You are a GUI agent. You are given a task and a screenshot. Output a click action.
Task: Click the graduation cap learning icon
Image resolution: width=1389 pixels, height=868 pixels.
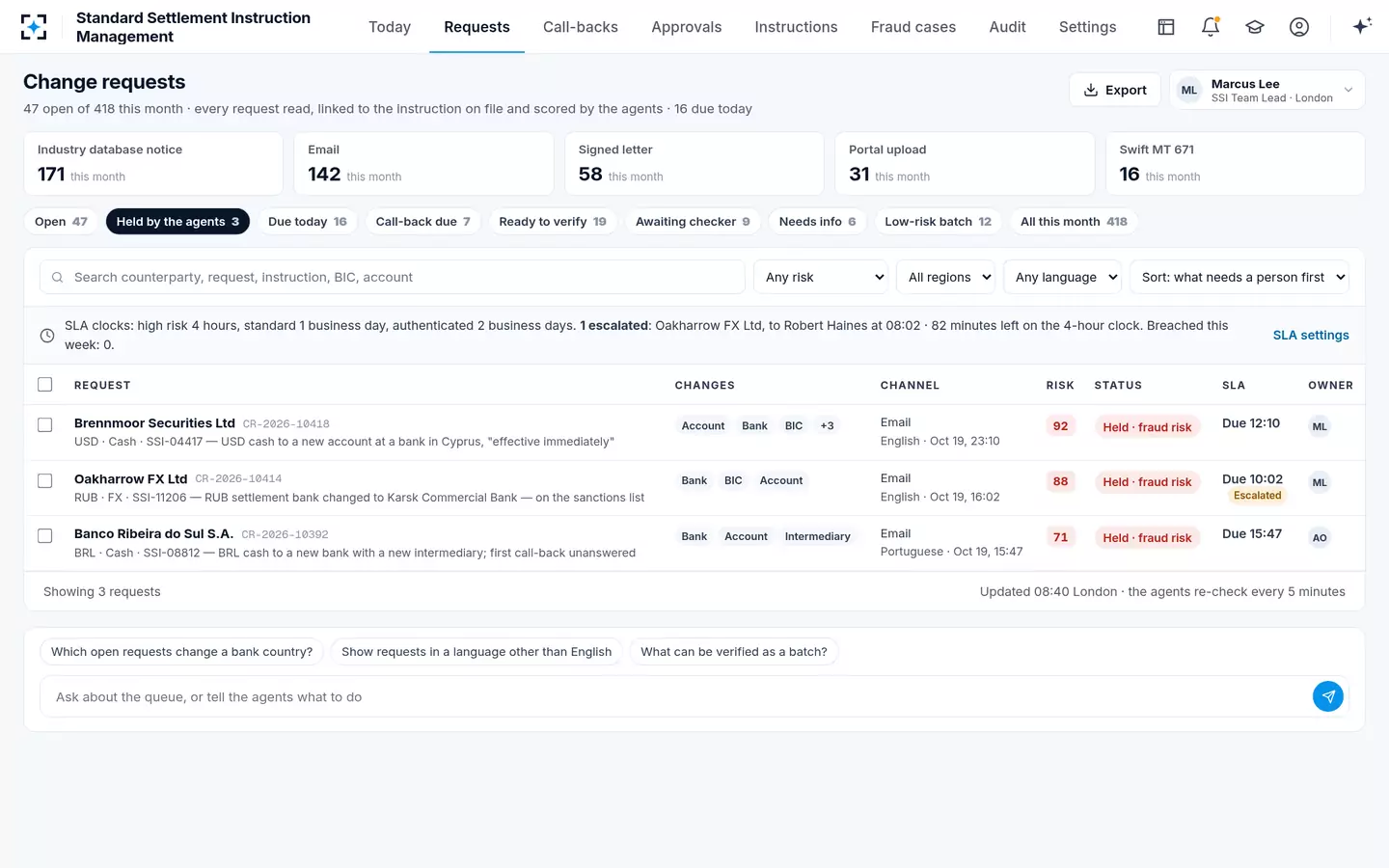1255,27
